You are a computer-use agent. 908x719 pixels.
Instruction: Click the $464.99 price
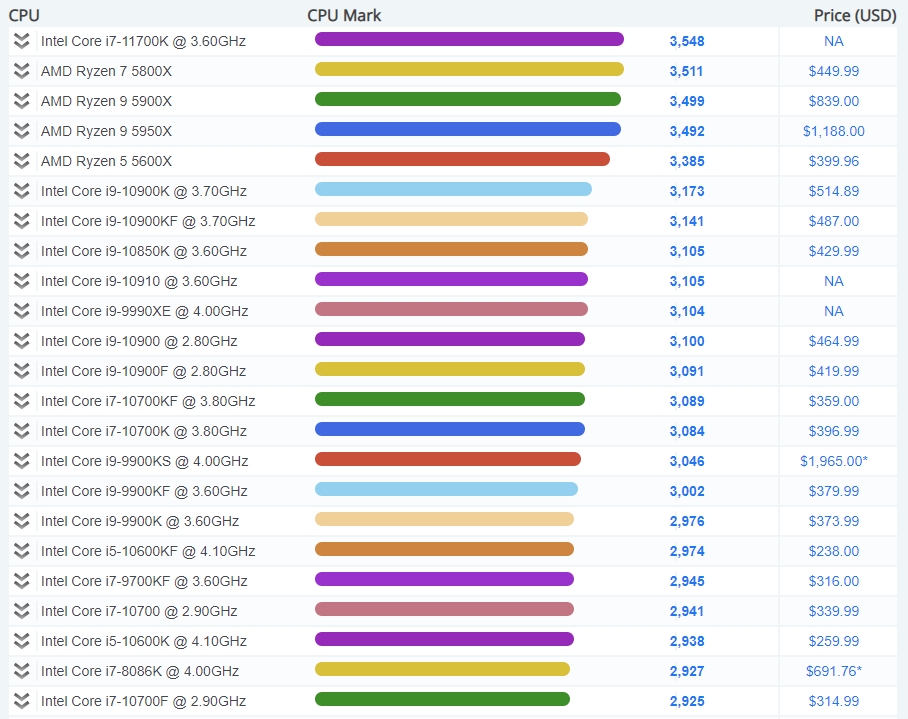coord(834,341)
